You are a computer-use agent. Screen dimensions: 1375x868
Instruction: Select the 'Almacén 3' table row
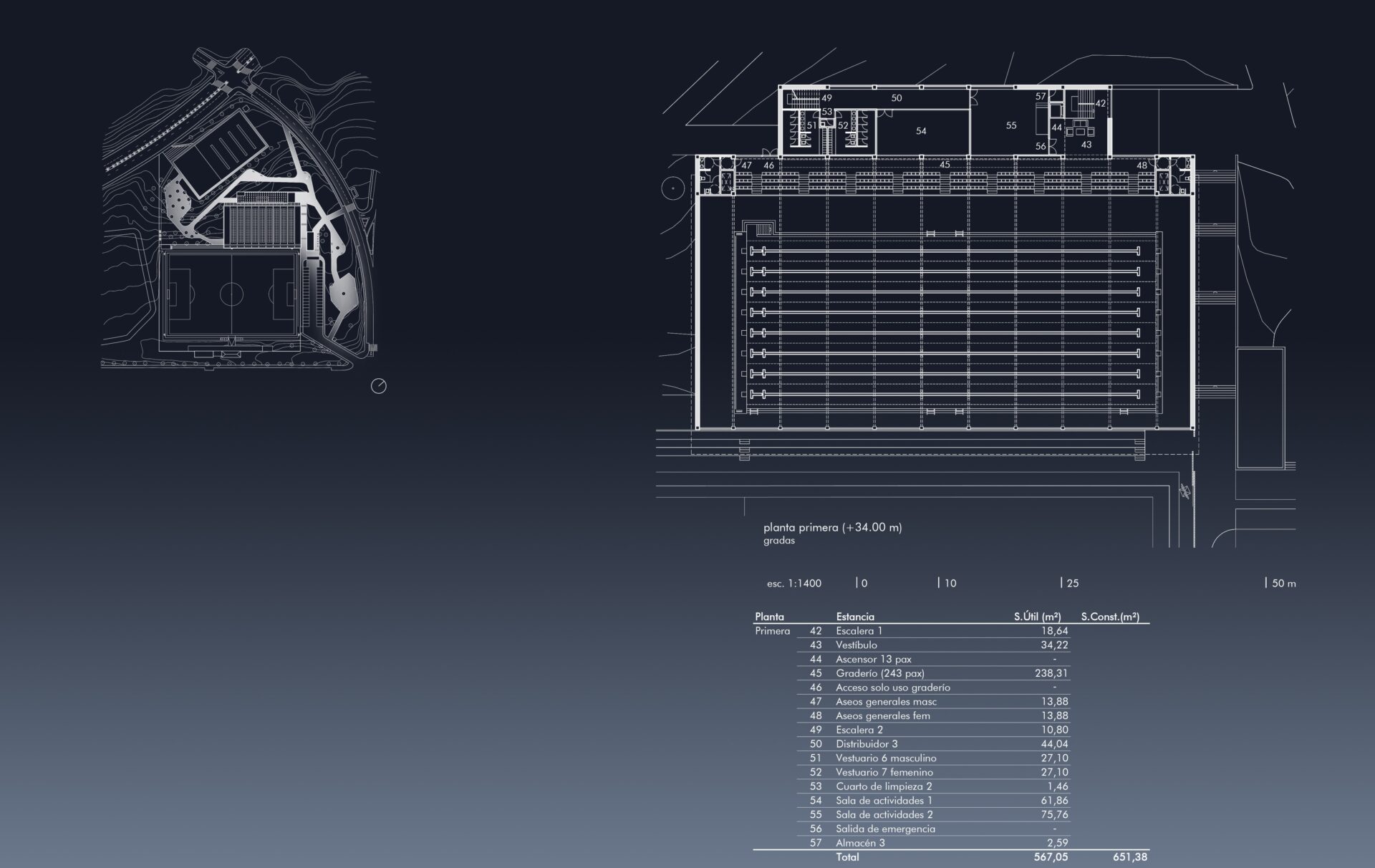[934, 843]
